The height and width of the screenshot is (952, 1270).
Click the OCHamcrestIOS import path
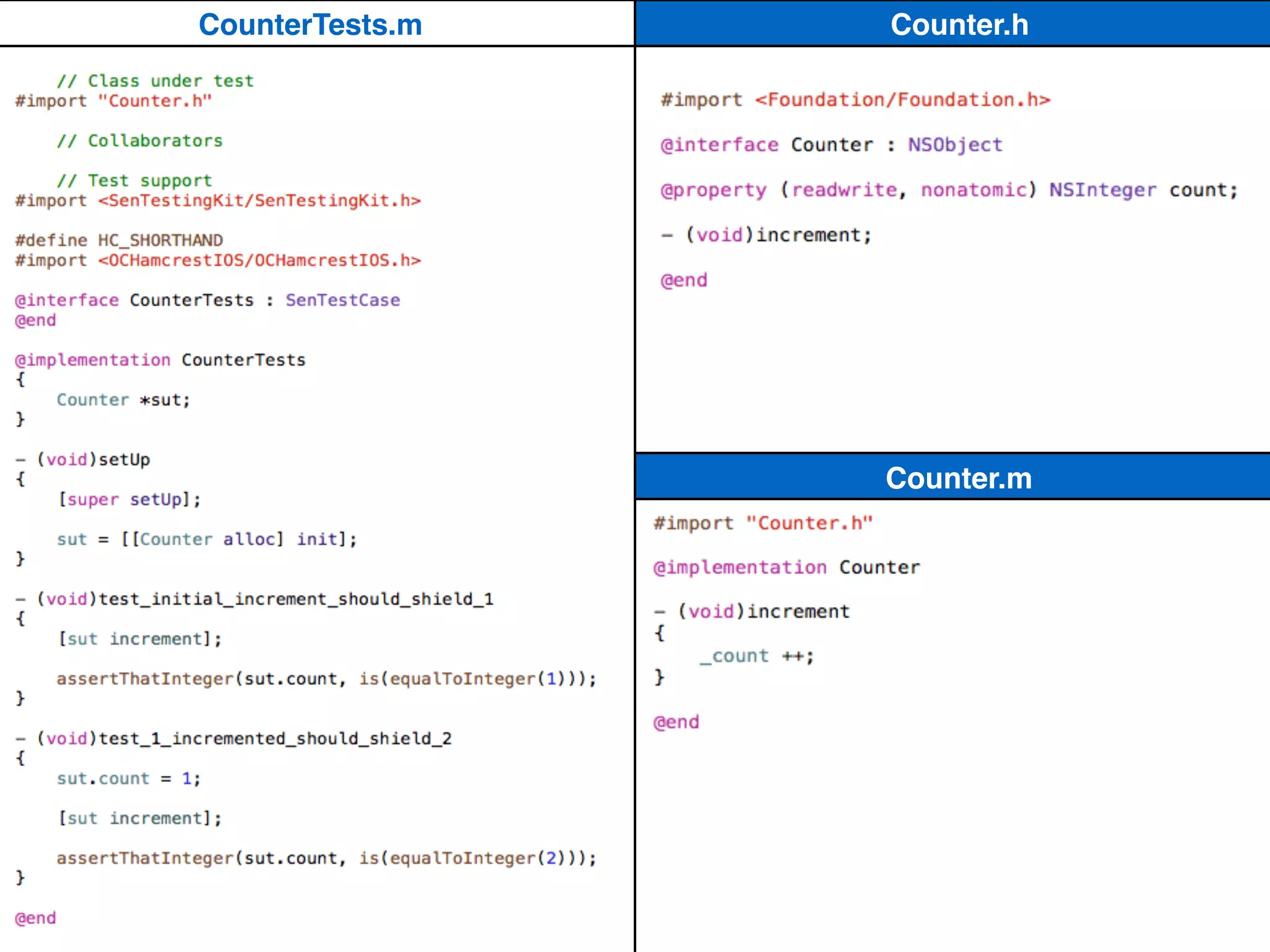[259, 260]
